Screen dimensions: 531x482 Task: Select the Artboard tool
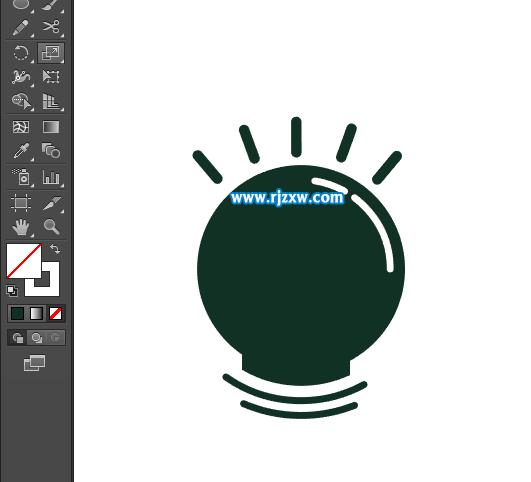tap(21, 203)
